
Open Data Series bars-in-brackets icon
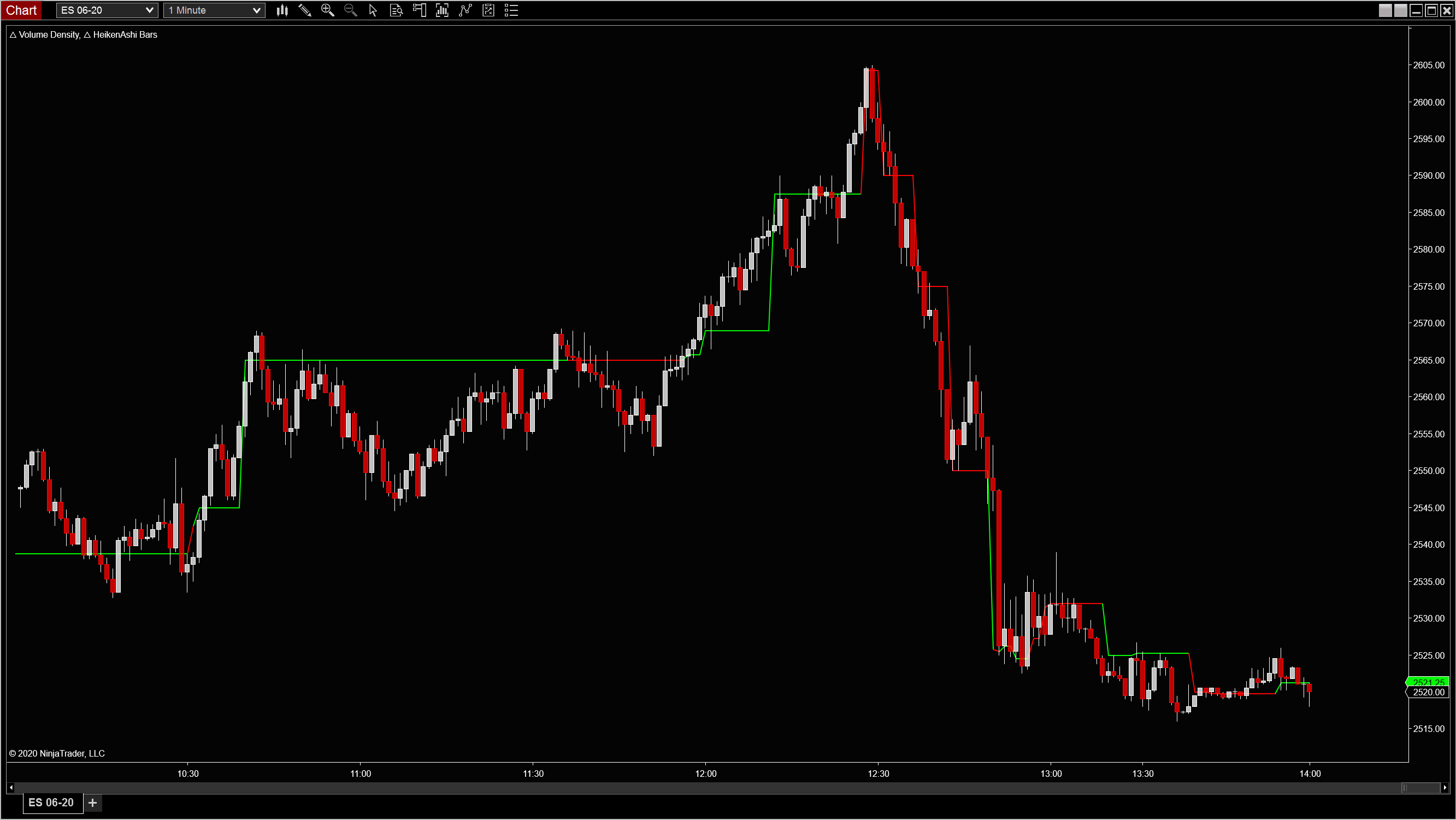442,10
